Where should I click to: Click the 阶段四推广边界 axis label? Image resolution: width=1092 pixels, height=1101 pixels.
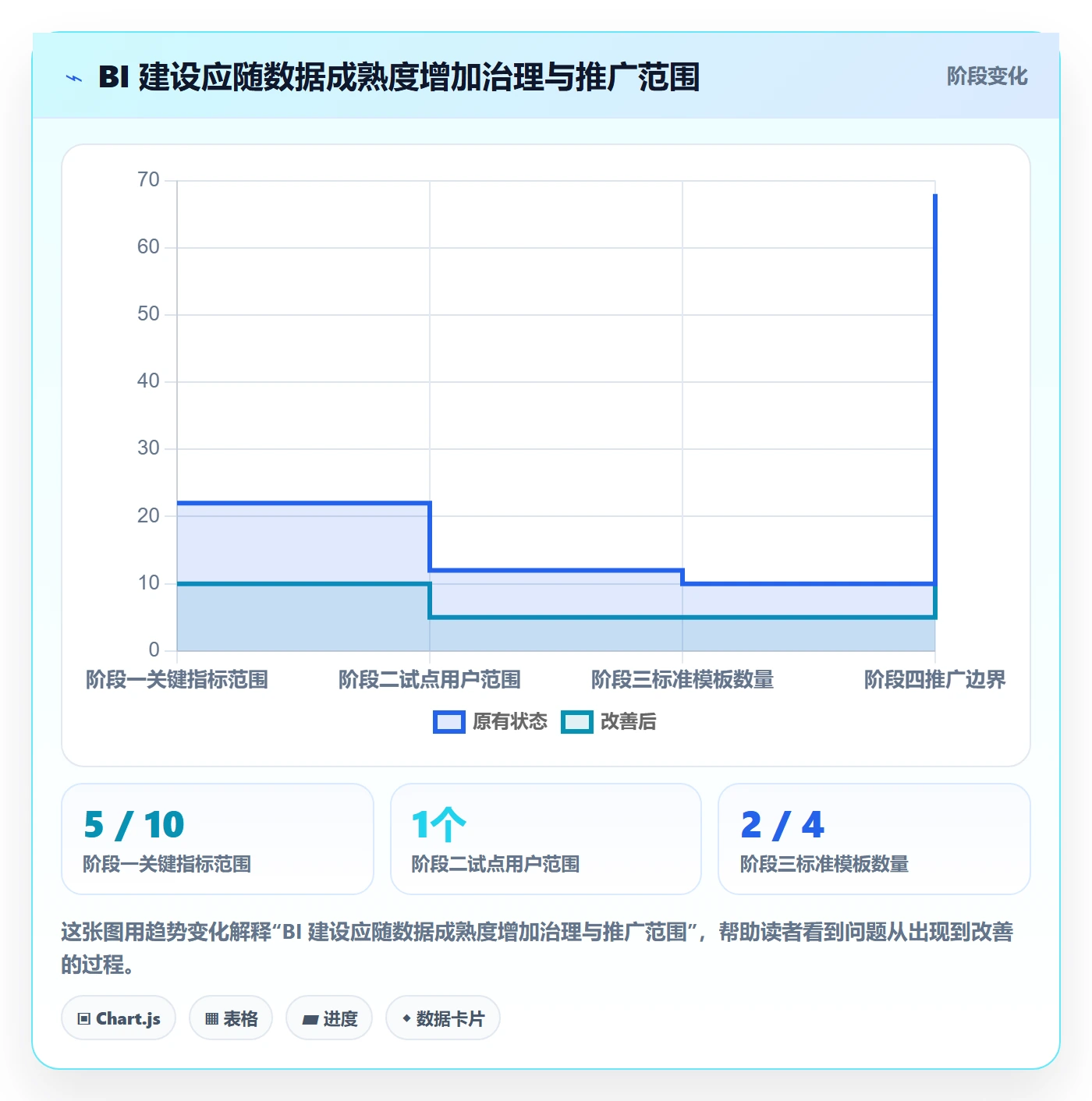[x=934, y=680]
